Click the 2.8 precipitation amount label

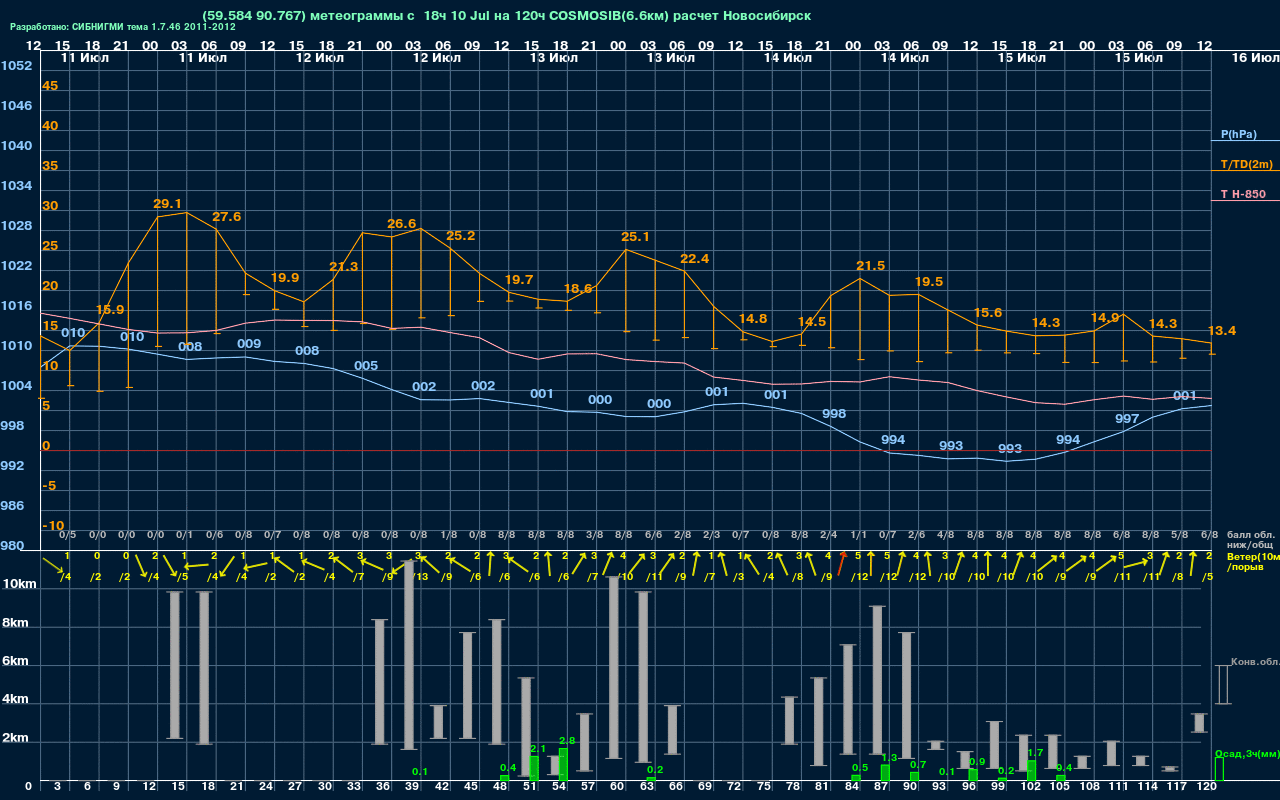[567, 741]
